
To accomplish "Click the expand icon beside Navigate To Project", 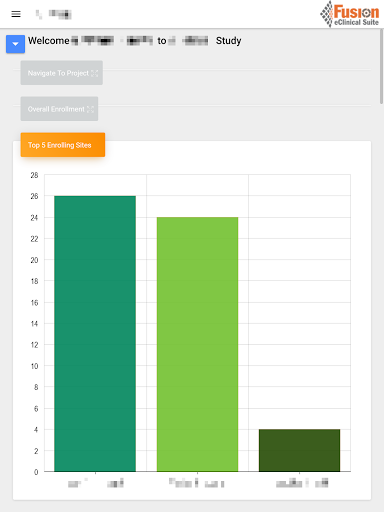I will [95, 73].
